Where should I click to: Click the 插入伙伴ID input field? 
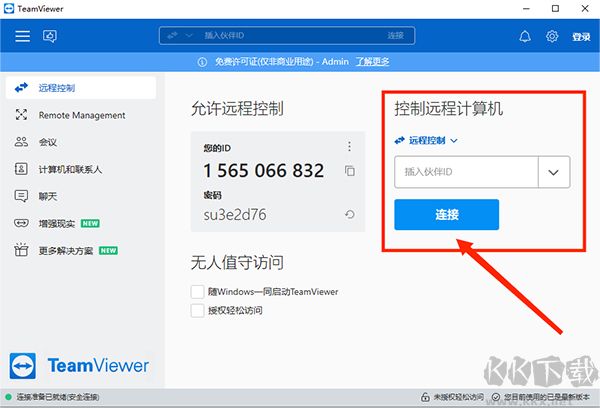coord(466,172)
